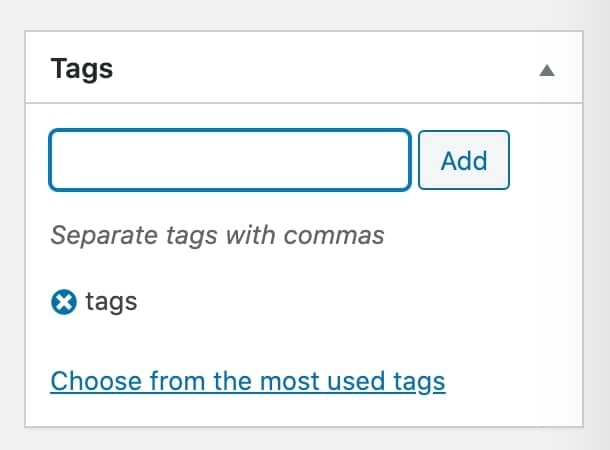
Task: Click the Tags panel heading
Action: pos(82,69)
